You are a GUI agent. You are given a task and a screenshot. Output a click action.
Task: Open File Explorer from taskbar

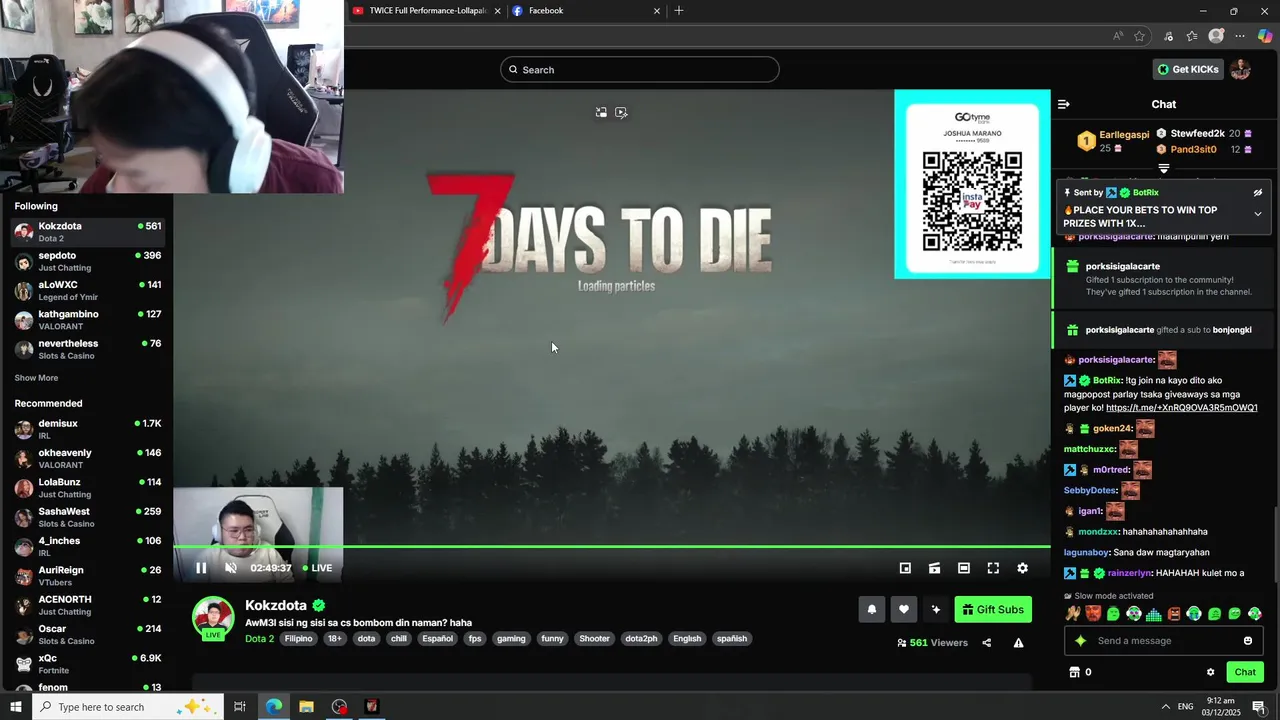306,706
